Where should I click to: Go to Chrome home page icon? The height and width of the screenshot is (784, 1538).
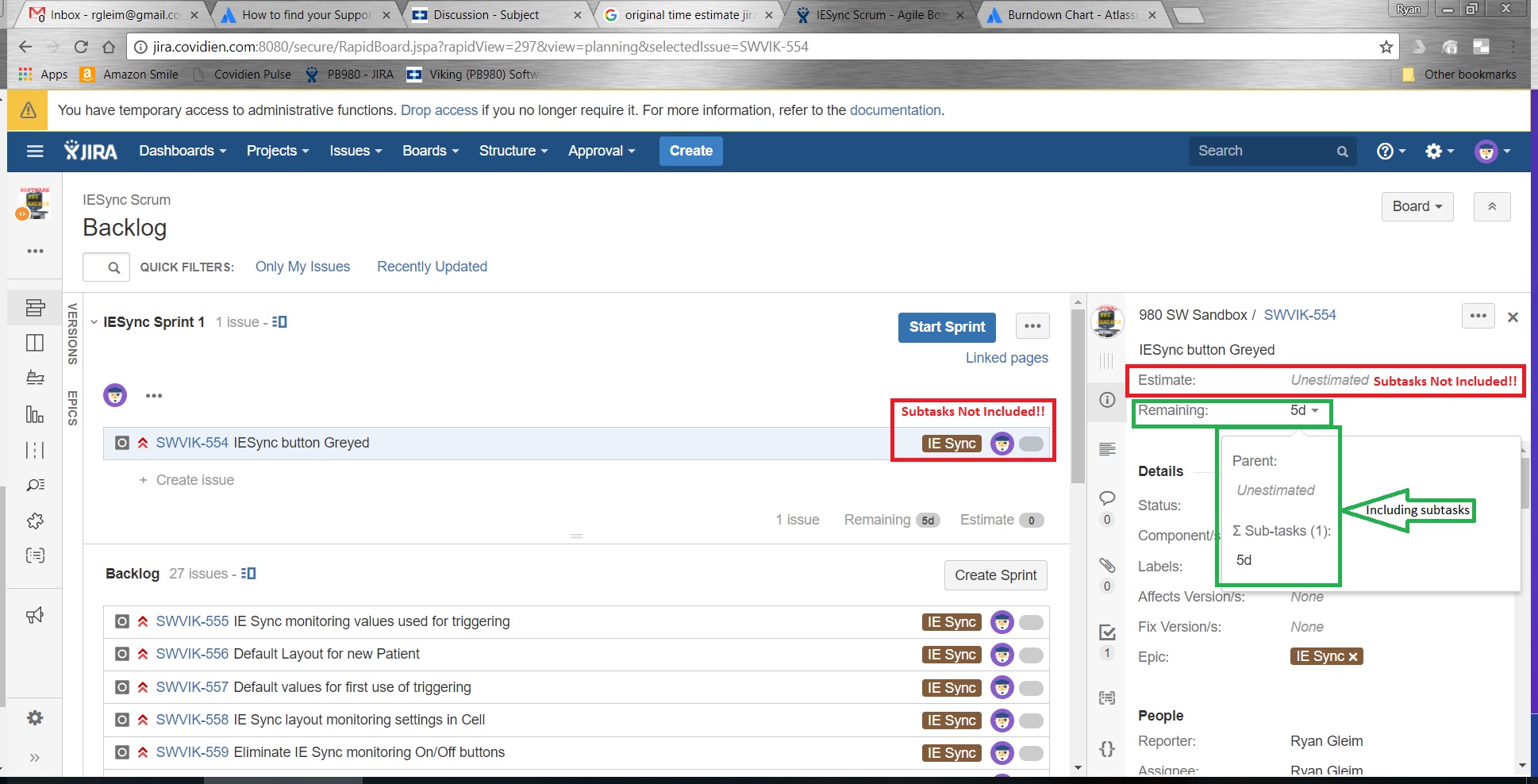(x=110, y=47)
